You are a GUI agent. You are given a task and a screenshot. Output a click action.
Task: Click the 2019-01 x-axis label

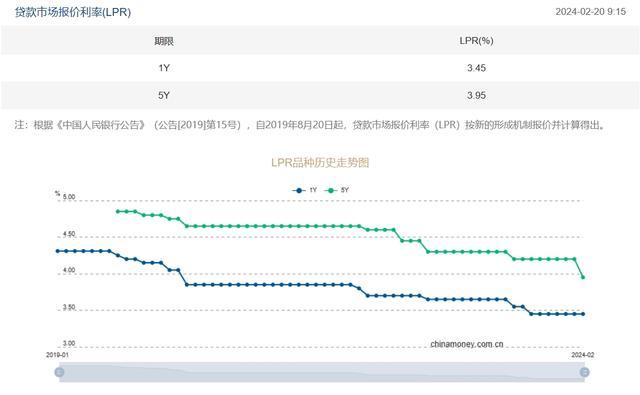[x=57, y=355]
